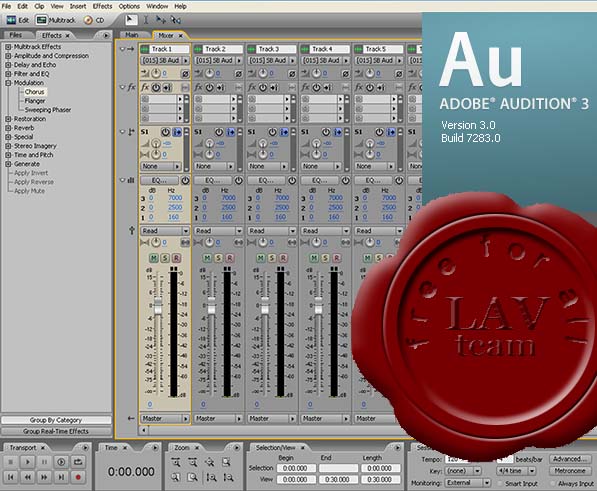Image resolution: width=597 pixels, height=491 pixels.
Task: Click the Advanced session button
Action: click(570, 459)
